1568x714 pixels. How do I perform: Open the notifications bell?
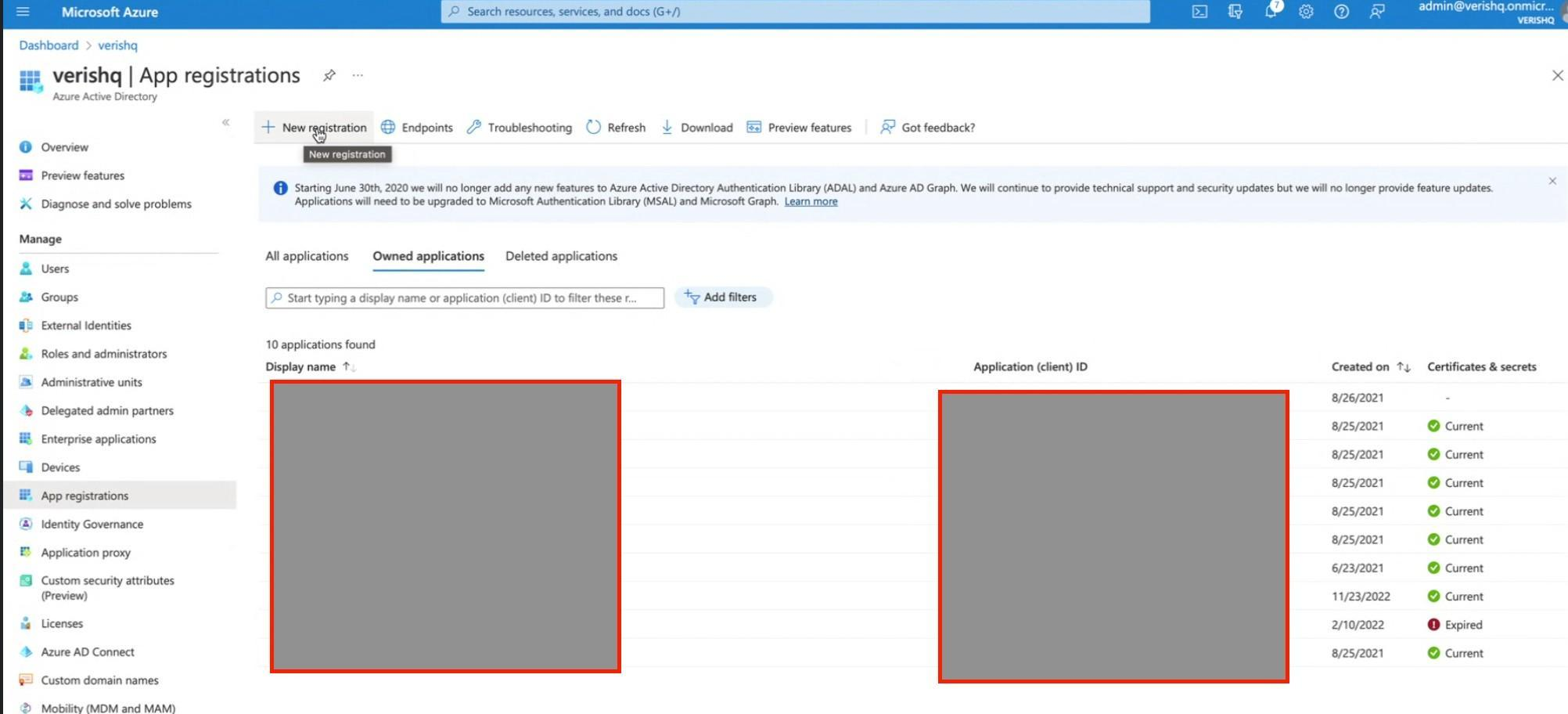click(1270, 13)
